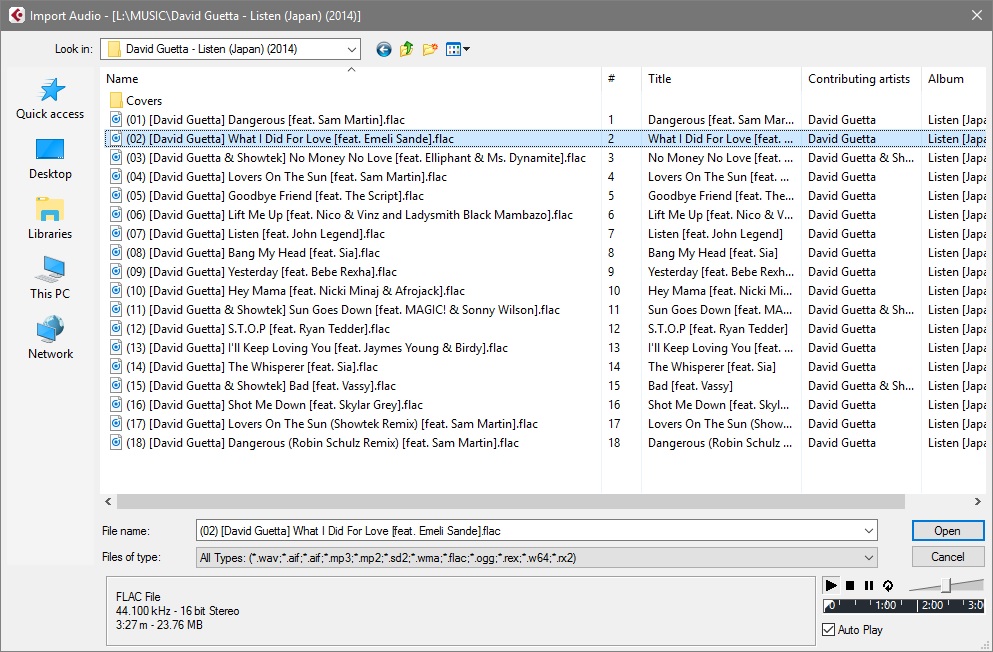Click the Open button

948,530
